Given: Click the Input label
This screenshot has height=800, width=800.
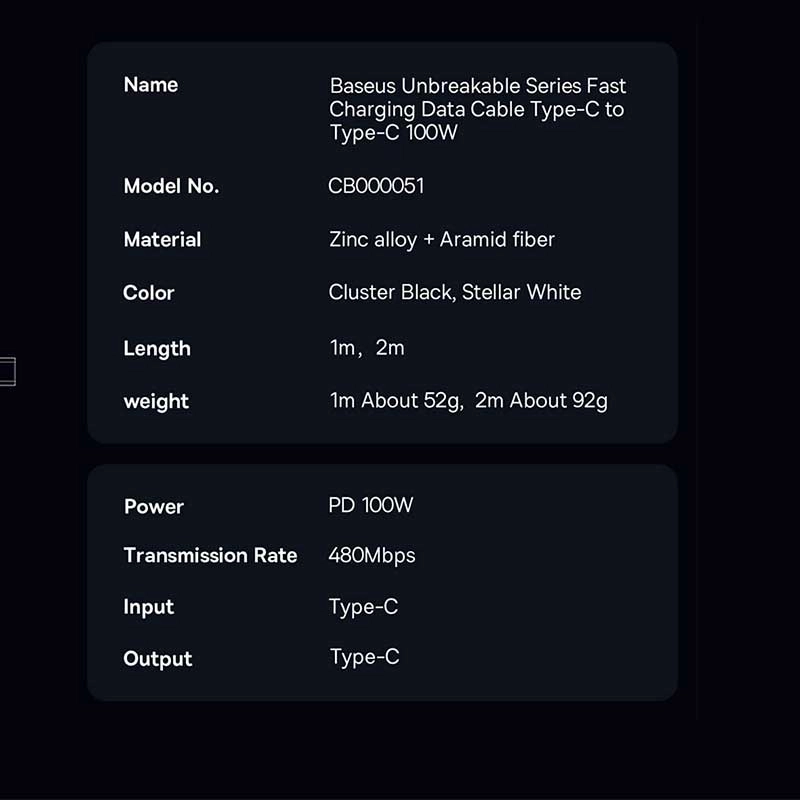Looking at the screenshot, I should coord(149,608).
